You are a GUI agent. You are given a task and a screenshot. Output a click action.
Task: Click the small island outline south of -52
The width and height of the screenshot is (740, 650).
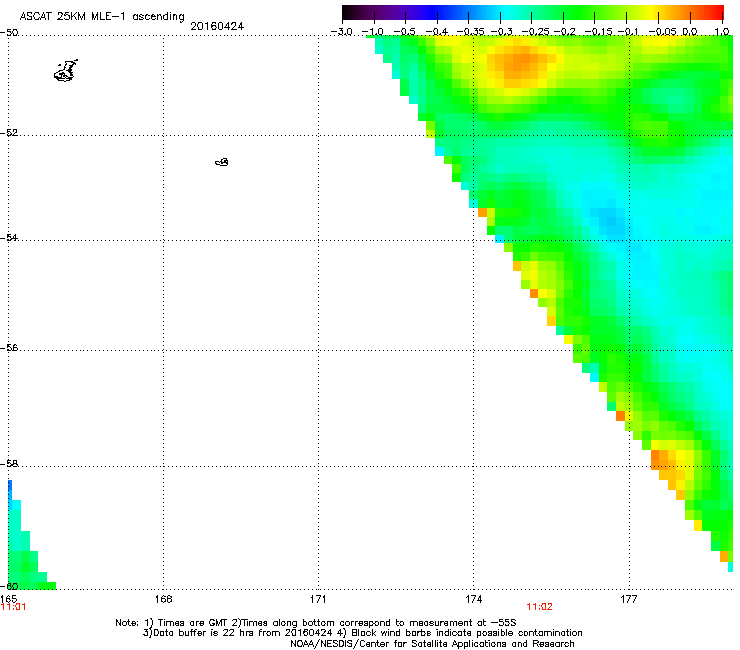click(222, 162)
